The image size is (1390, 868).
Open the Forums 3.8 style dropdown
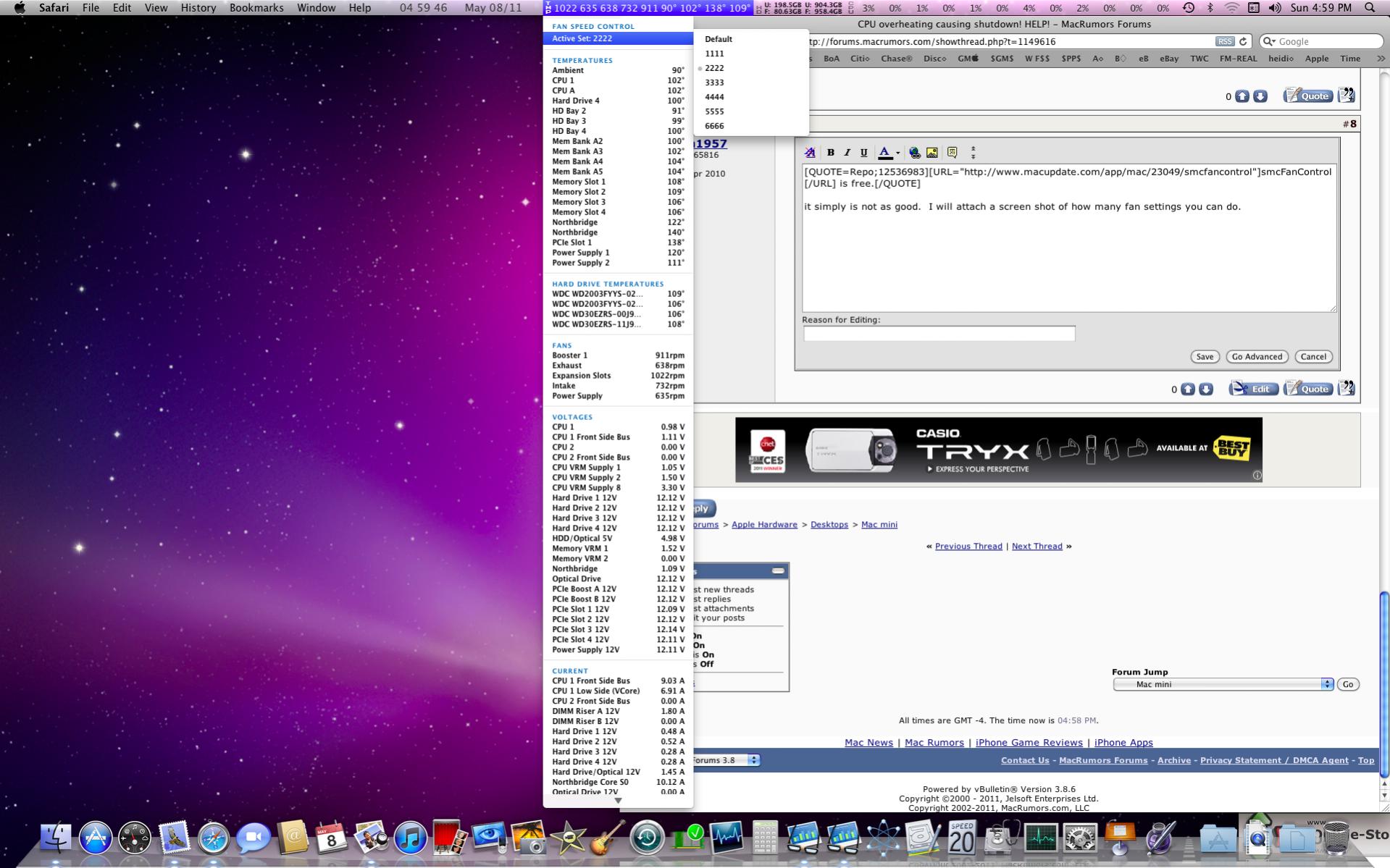(x=725, y=760)
